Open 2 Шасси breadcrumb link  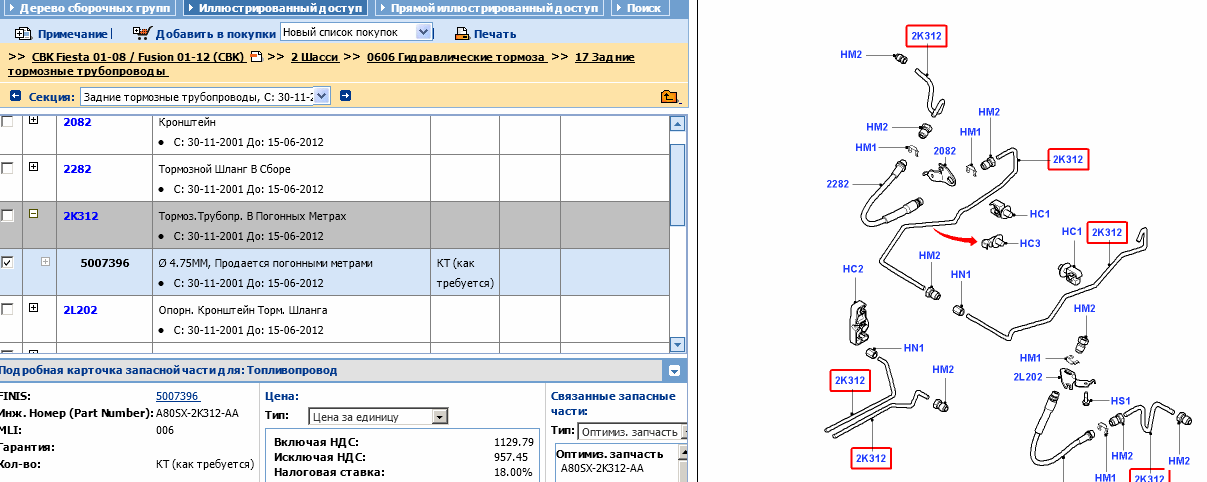click(x=316, y=58)
